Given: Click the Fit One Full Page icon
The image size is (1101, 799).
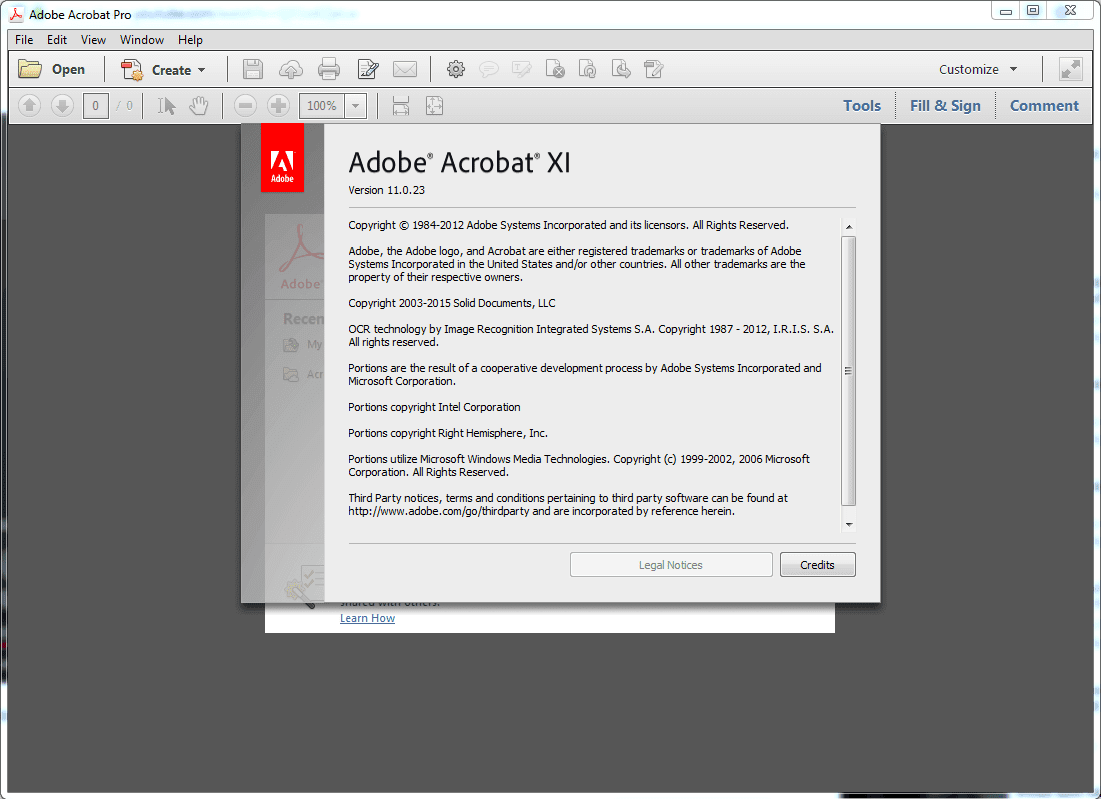Looking at the screenshot, I should coord(435,106).
